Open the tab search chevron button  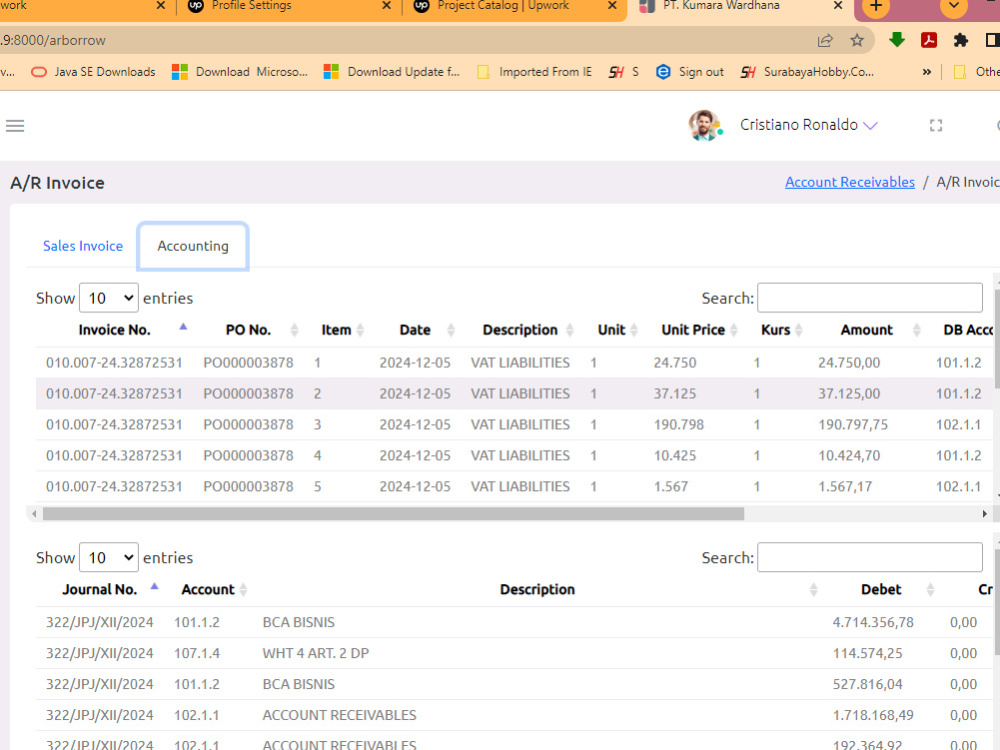tap(954, 6)
